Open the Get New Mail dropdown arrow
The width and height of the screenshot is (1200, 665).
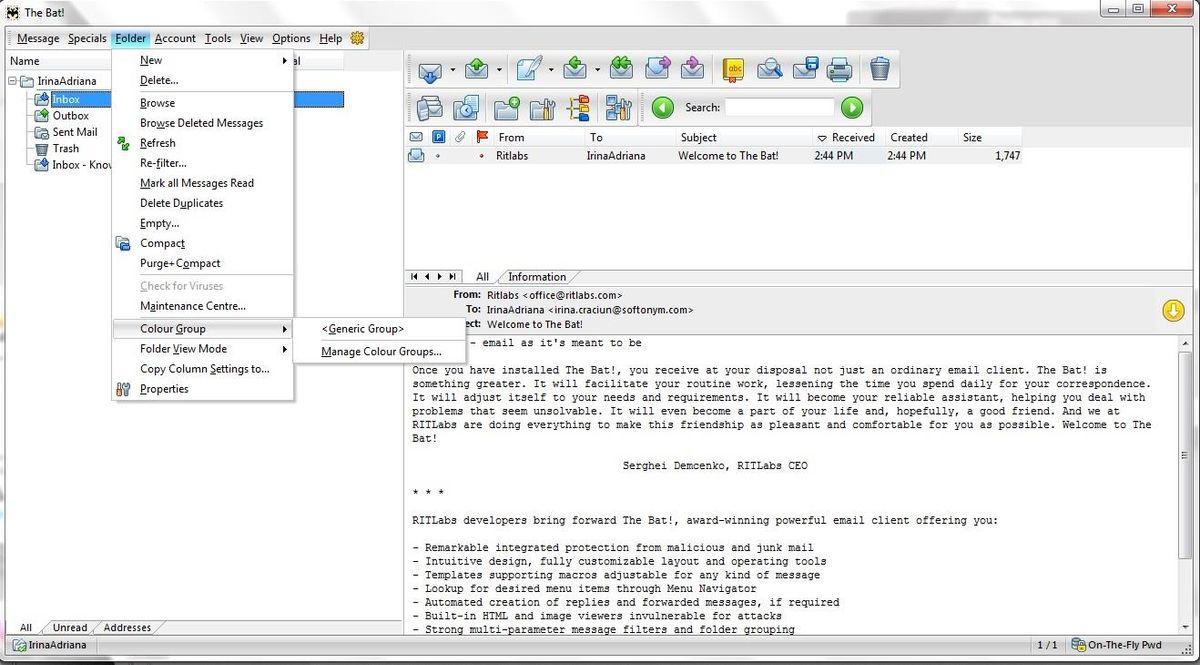pyautogui.click(x=453, y=70)
